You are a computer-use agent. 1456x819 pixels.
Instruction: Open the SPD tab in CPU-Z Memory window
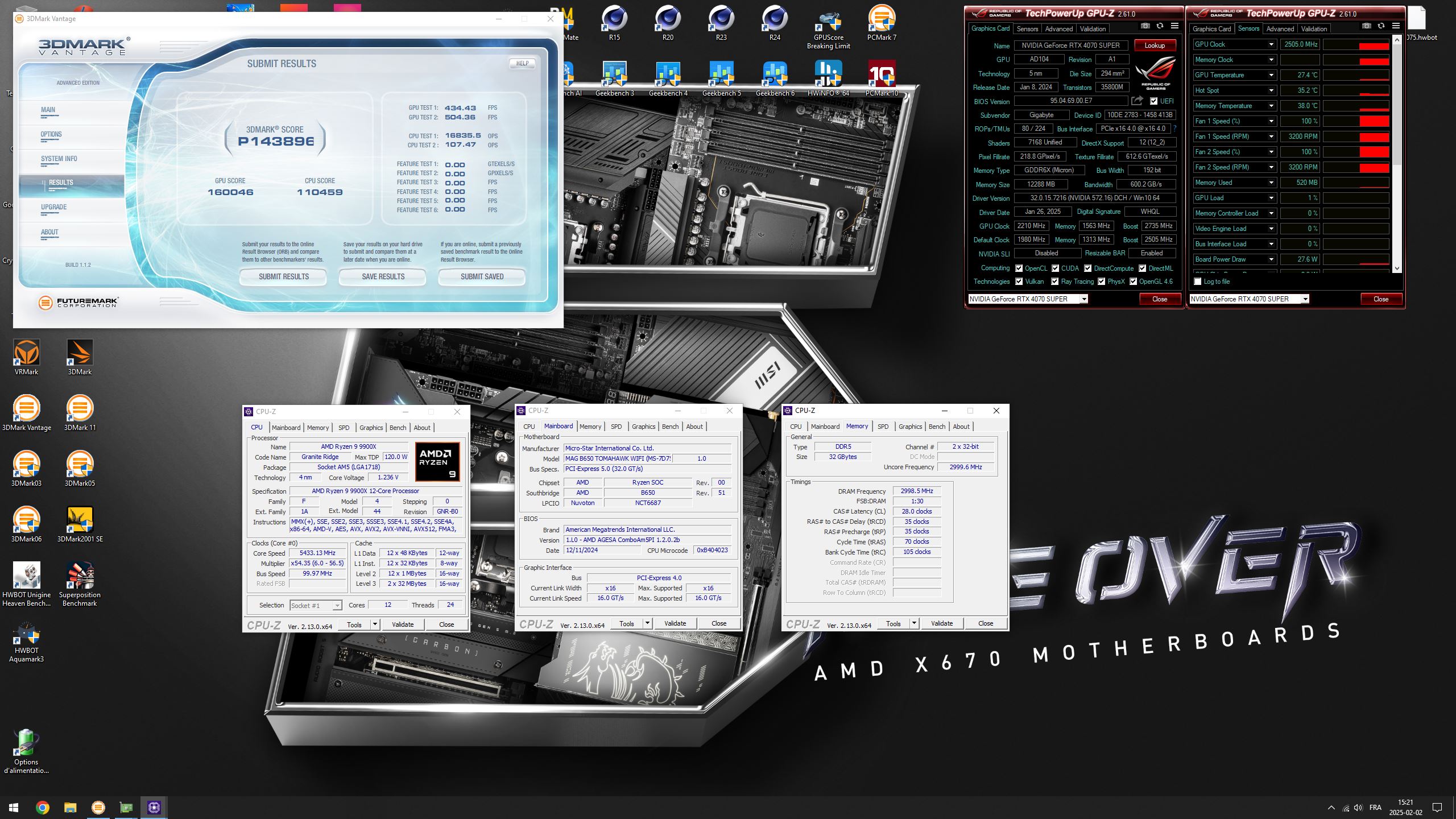point(883,427)
